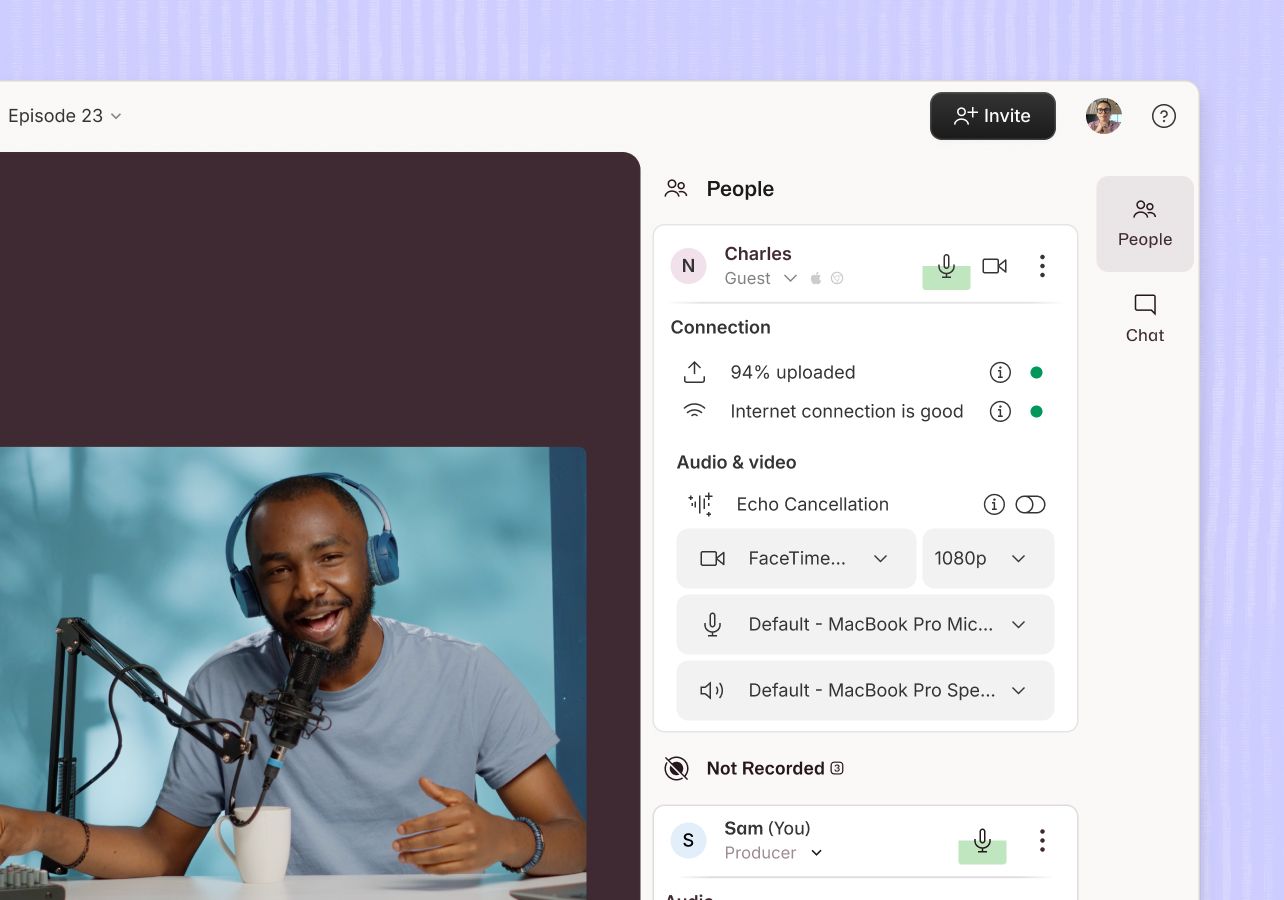Open the MacBook Pro Speakers dropdown
This screenshot has height=900, width=1284.
coord(865,690)
